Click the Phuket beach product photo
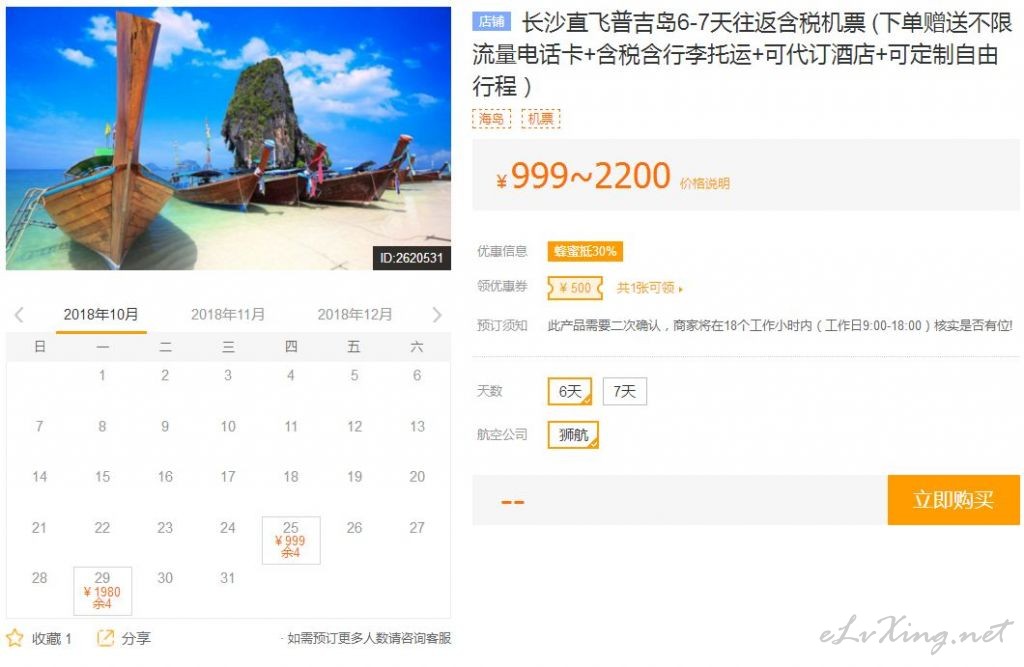Screen dimensions: 1024x667 pyautogui.click(x=228, y=138)
